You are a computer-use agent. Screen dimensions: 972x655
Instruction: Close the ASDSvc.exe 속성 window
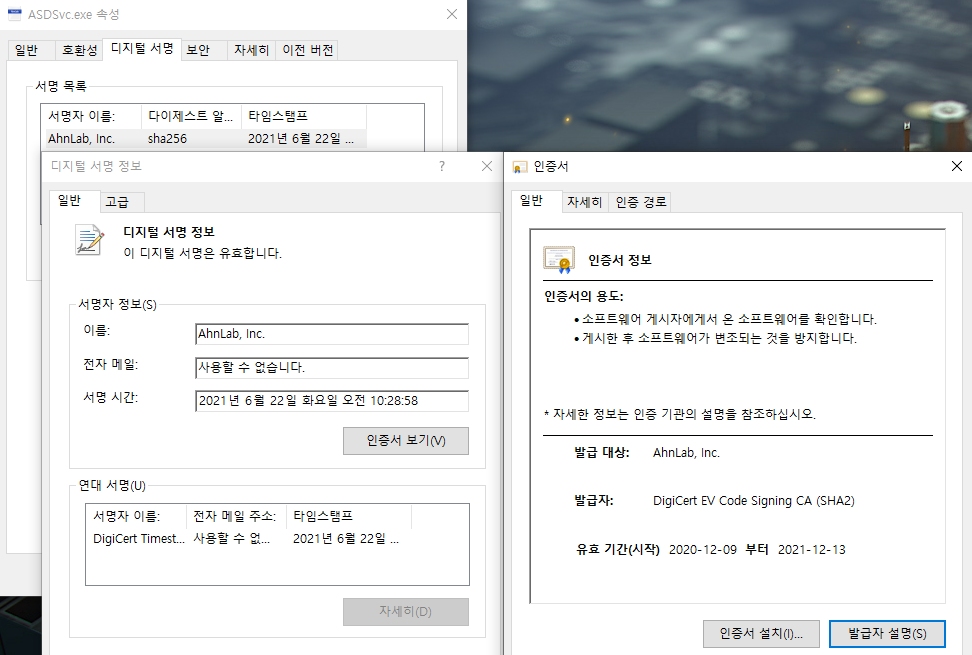[x=452, y=14]
